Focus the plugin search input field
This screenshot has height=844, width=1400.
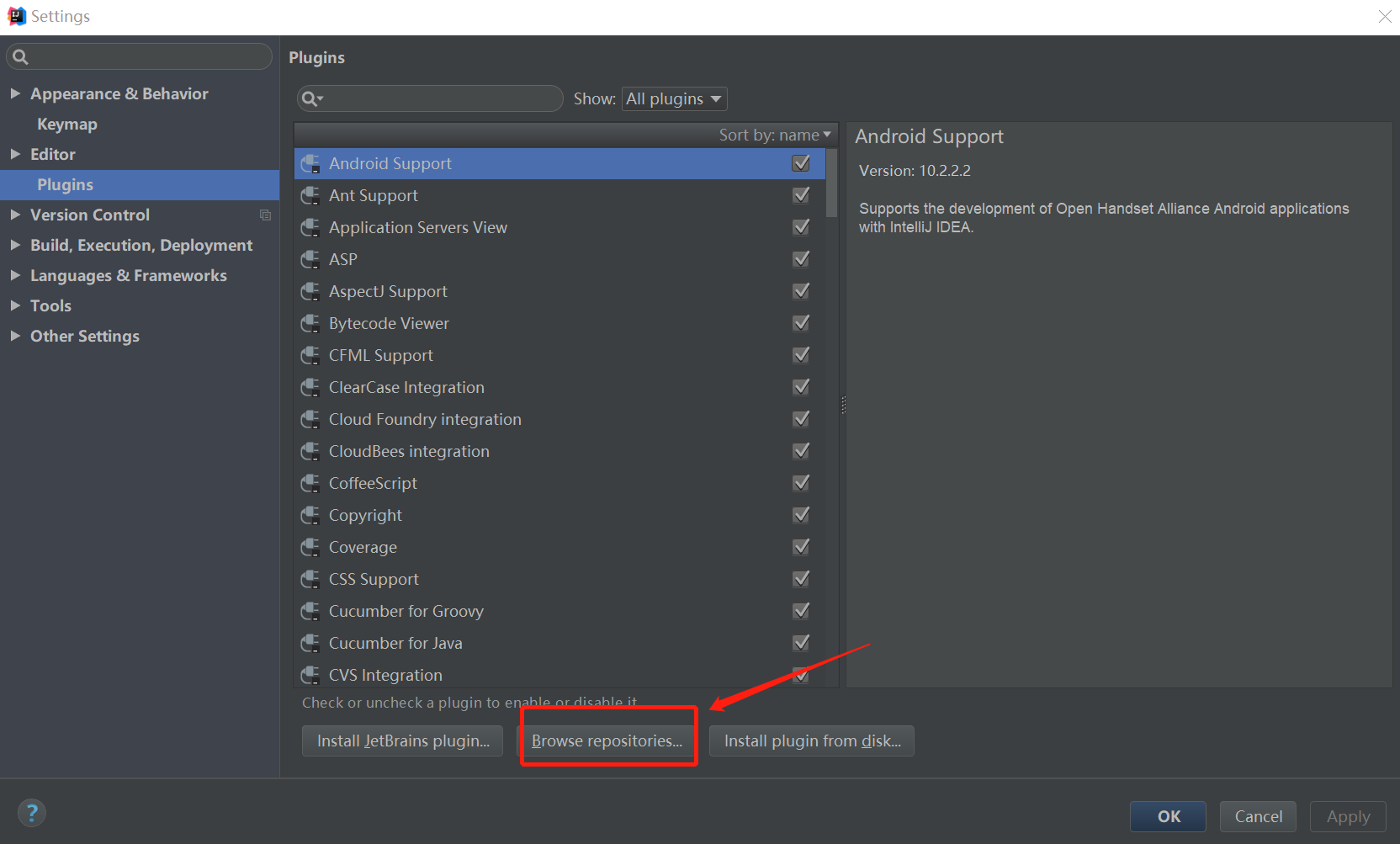[x=430, y=98]
